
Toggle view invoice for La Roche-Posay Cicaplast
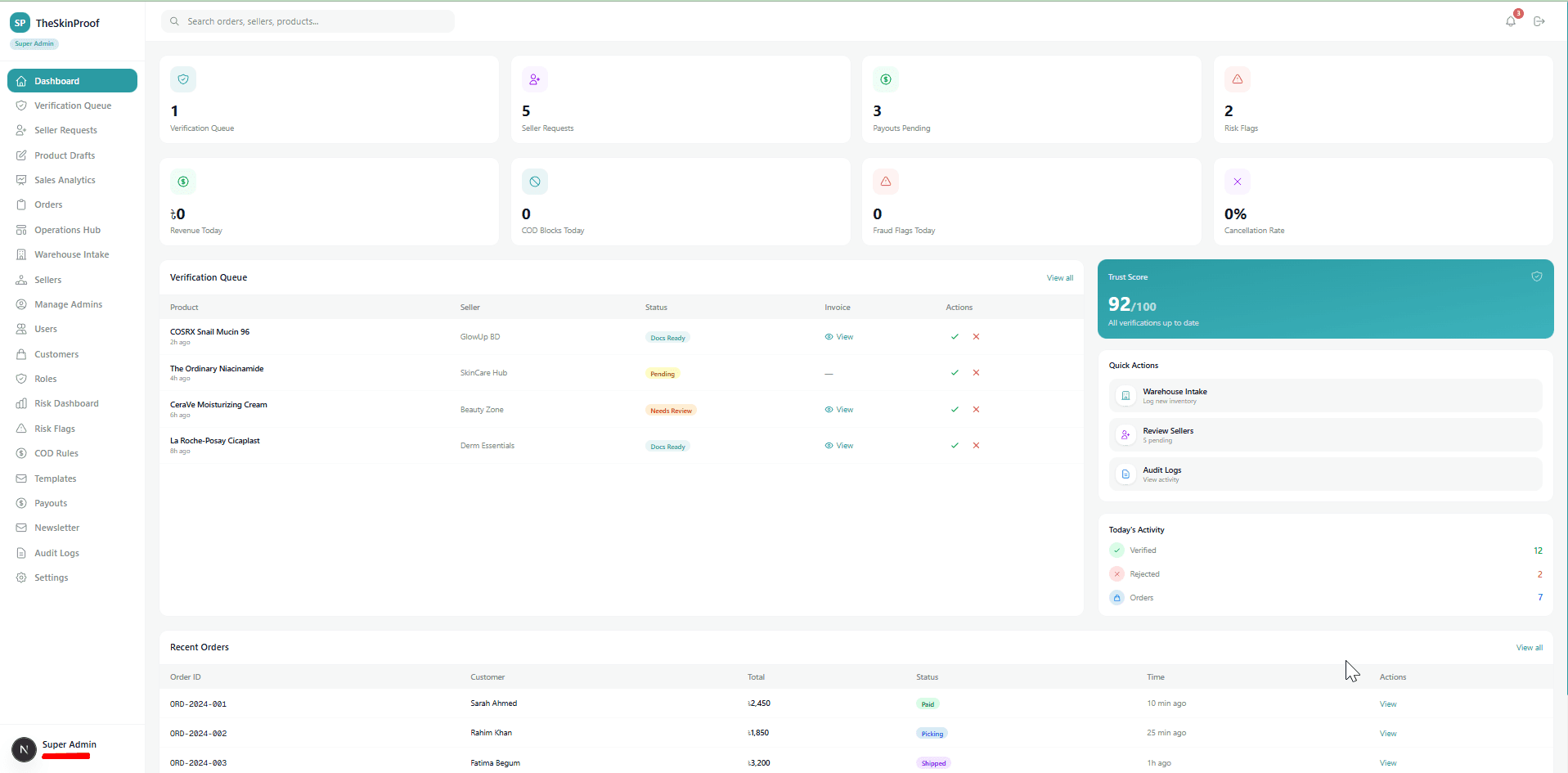pos(838,445)
